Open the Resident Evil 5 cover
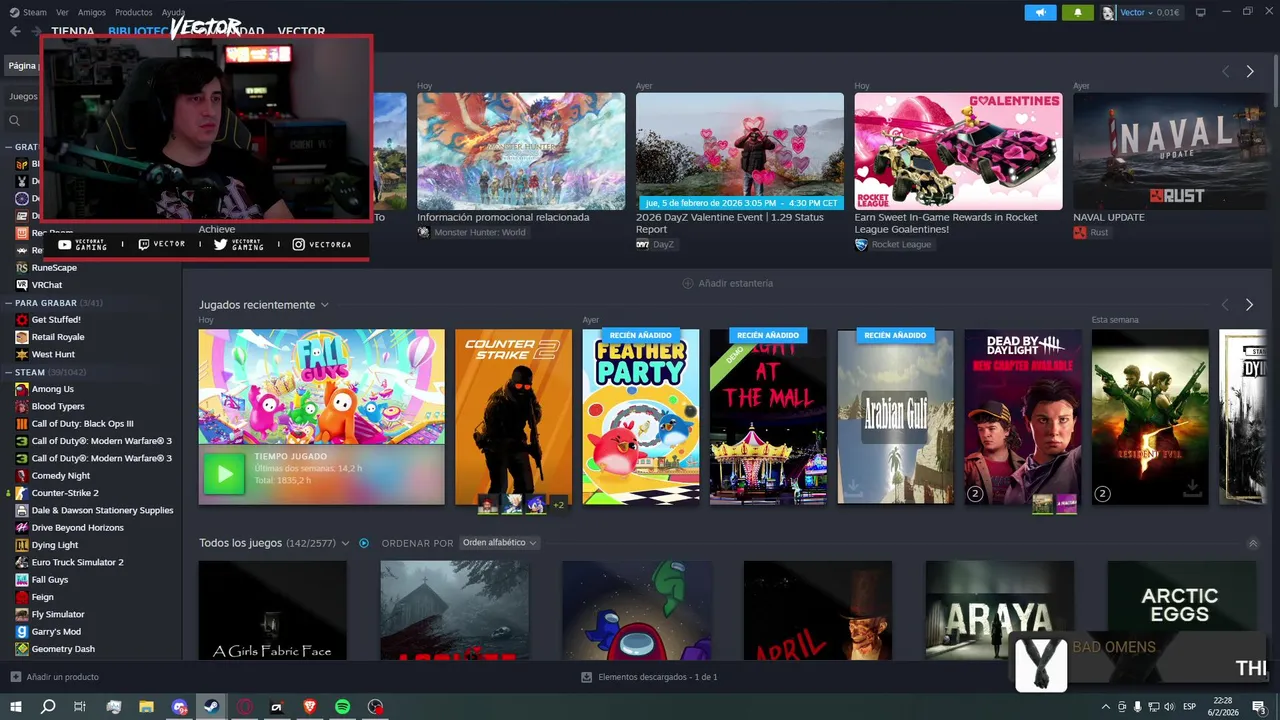This screenshot has width=1280, height=720. 1150,417
